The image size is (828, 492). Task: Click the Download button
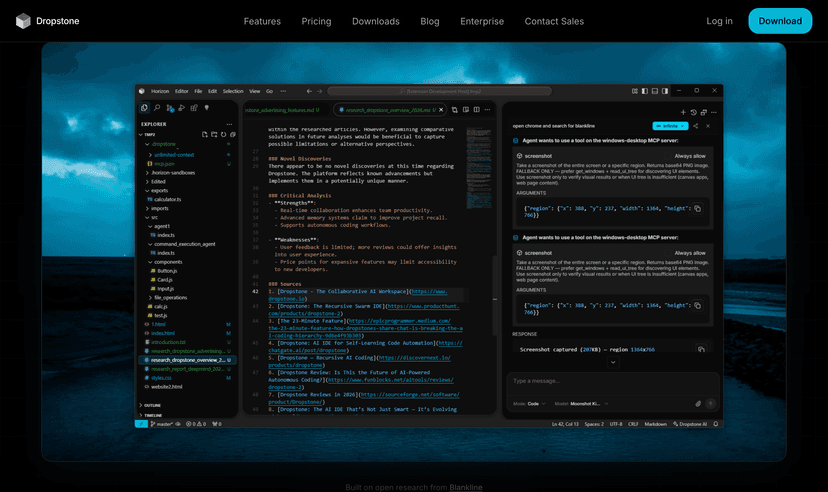click(779, 21)
